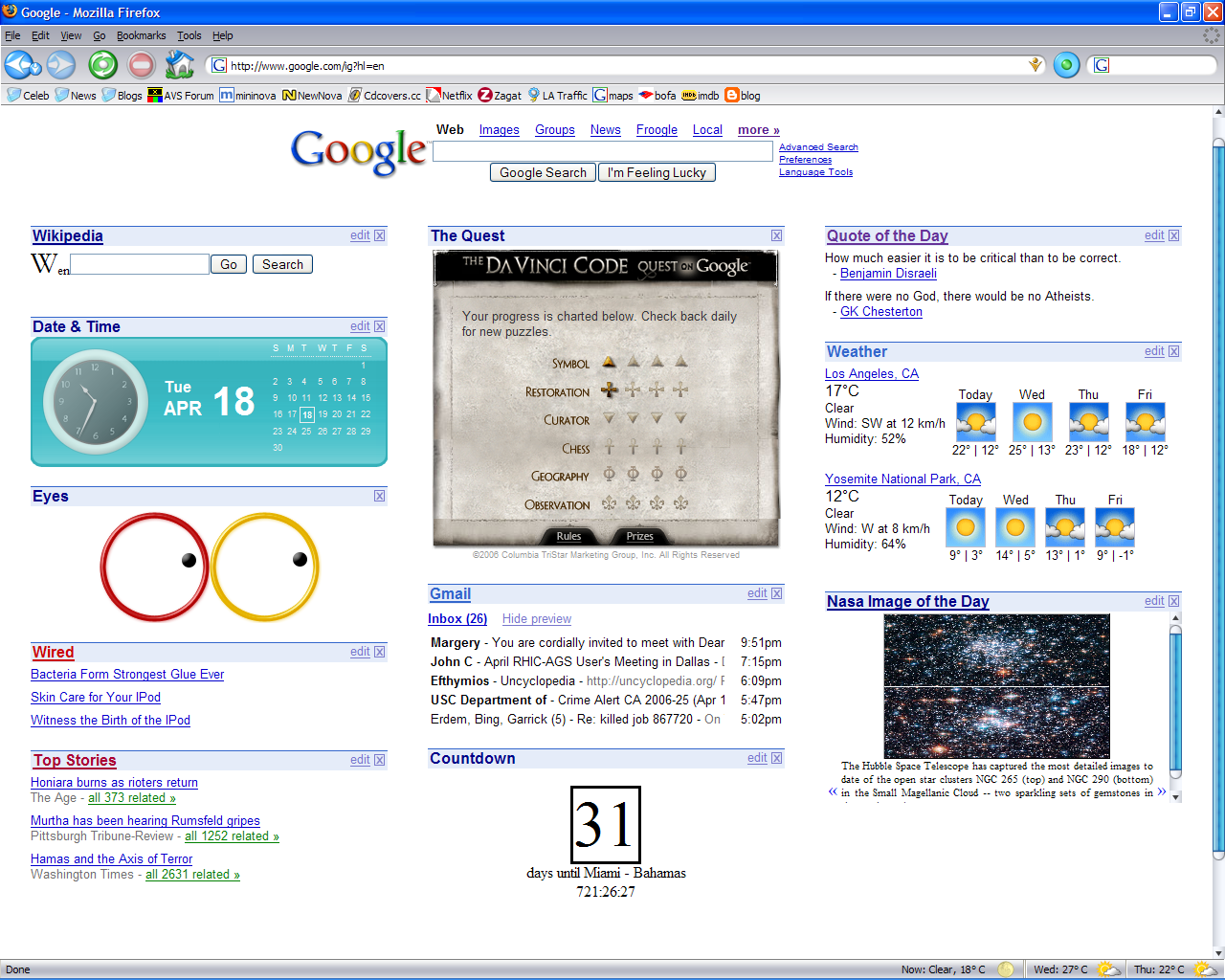The width and height of the screenshot is (1225, 980).
Task: Click Hide preview link in Gmail
Action: [x=537, y=619]
